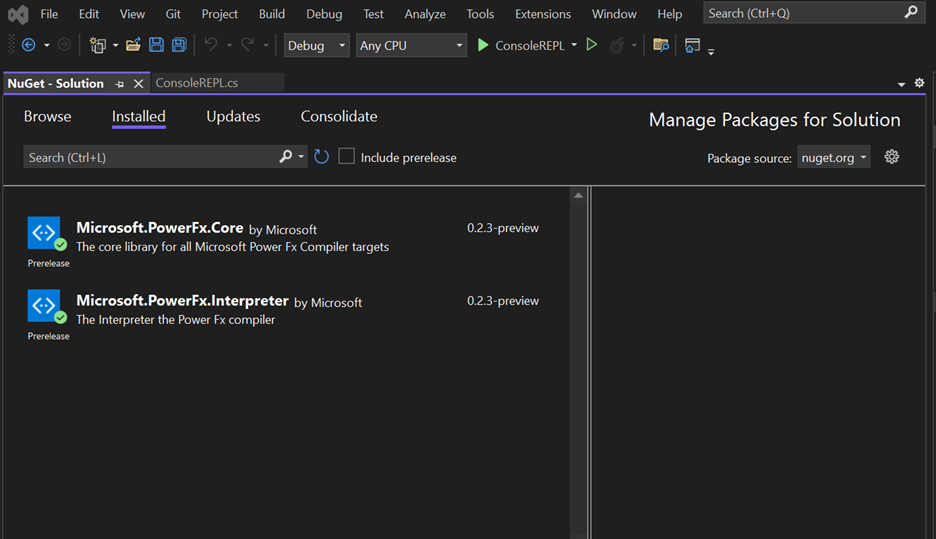This screenshot has height=539, width=936.
Task: Open the nuget.org package source dropdown
Action: point(834,158)
